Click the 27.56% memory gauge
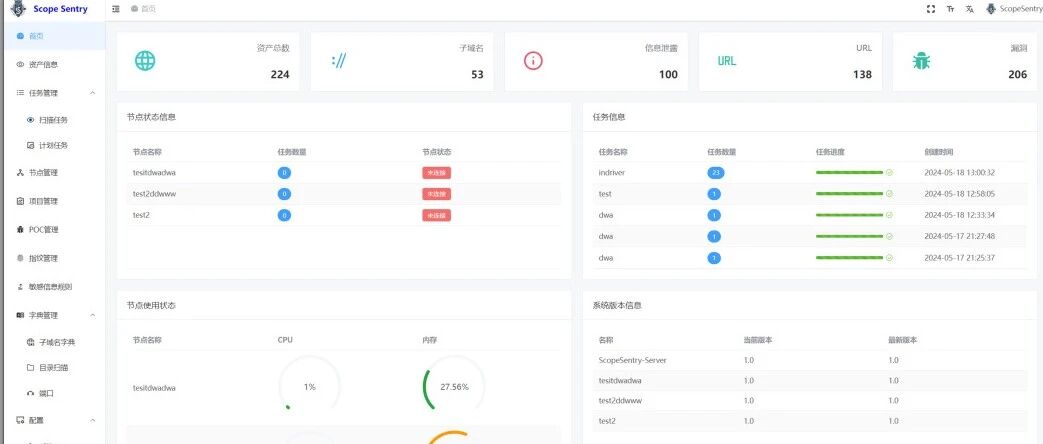 (454, 386)
